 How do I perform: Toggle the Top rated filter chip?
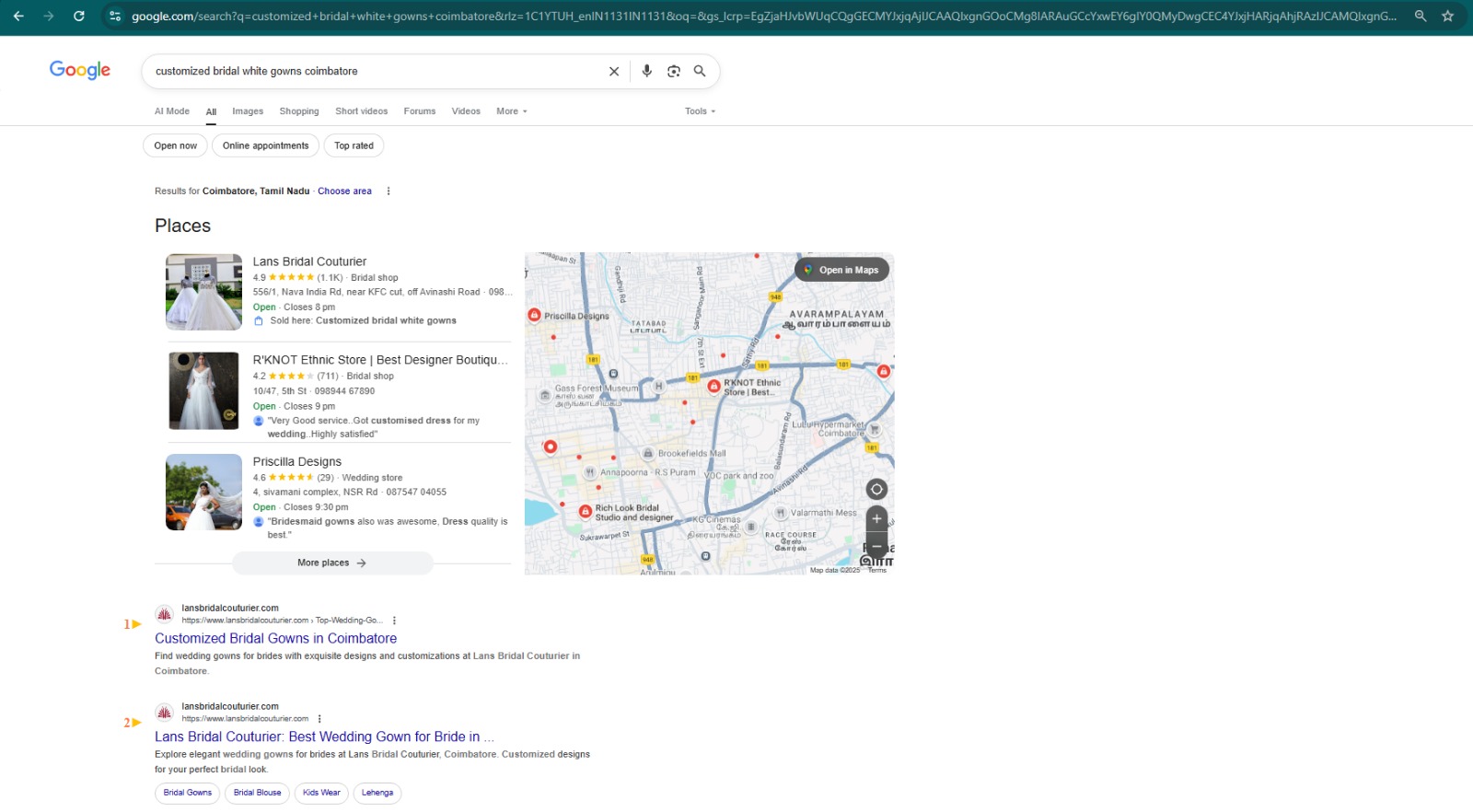tap(354, 145)
